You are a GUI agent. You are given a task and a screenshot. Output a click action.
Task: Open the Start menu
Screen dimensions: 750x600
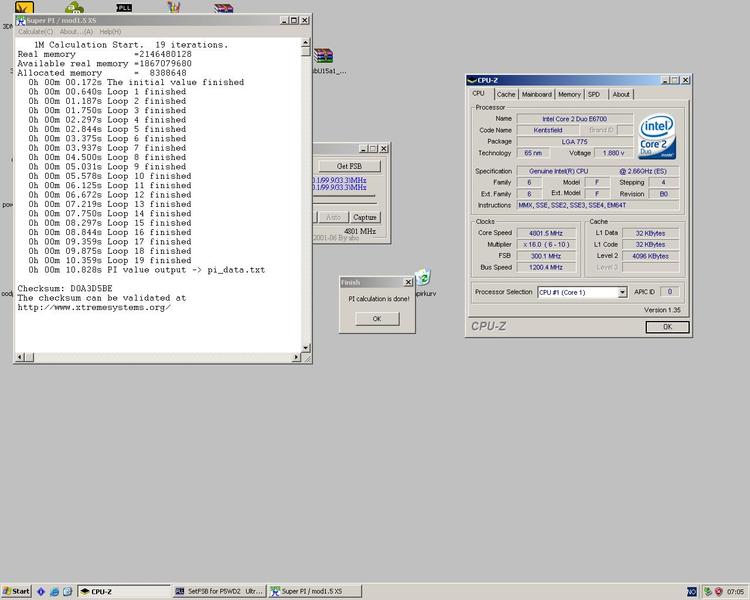(16, 591)
